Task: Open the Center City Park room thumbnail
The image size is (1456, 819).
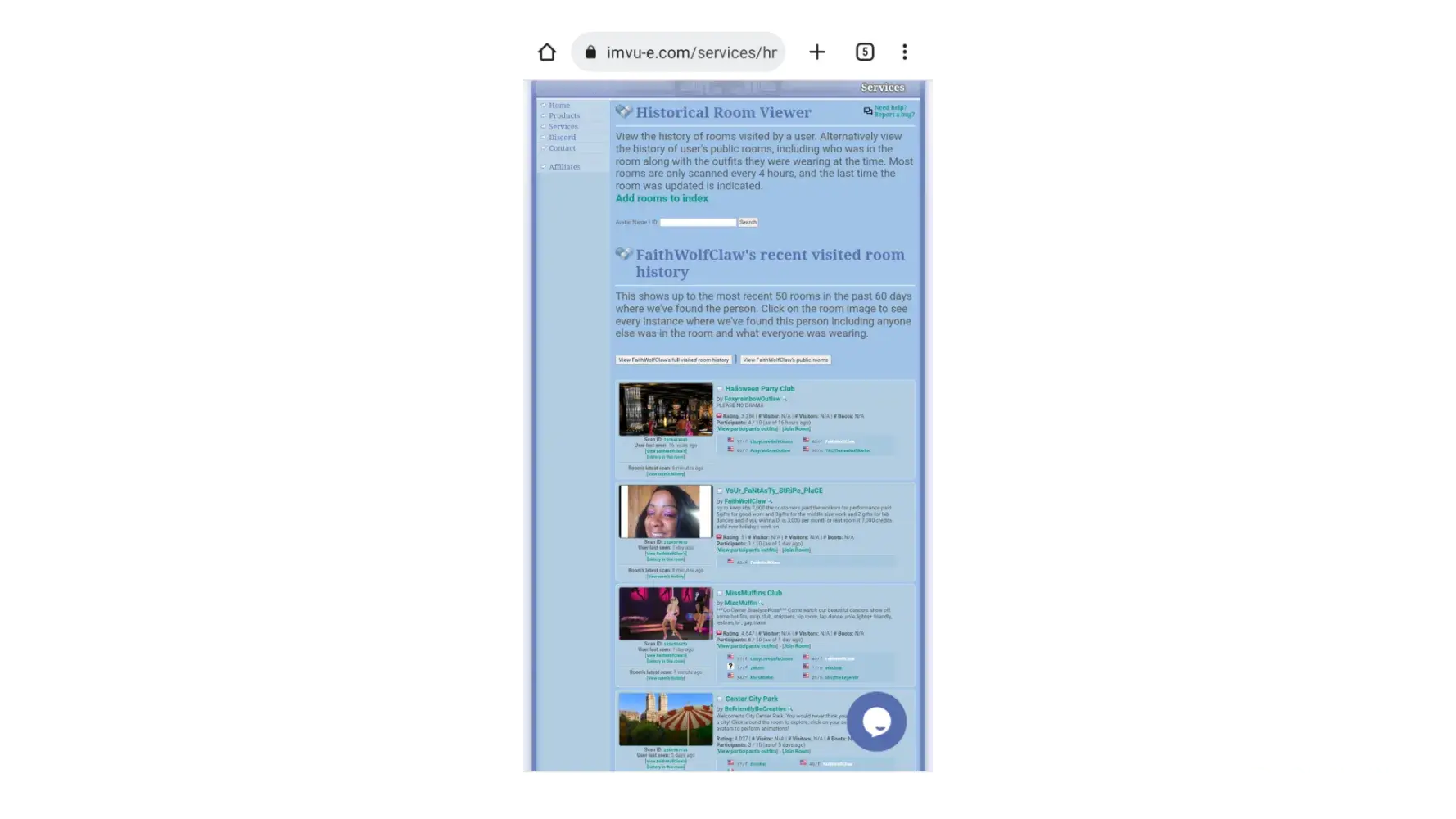Action: [x=666, y=719]
